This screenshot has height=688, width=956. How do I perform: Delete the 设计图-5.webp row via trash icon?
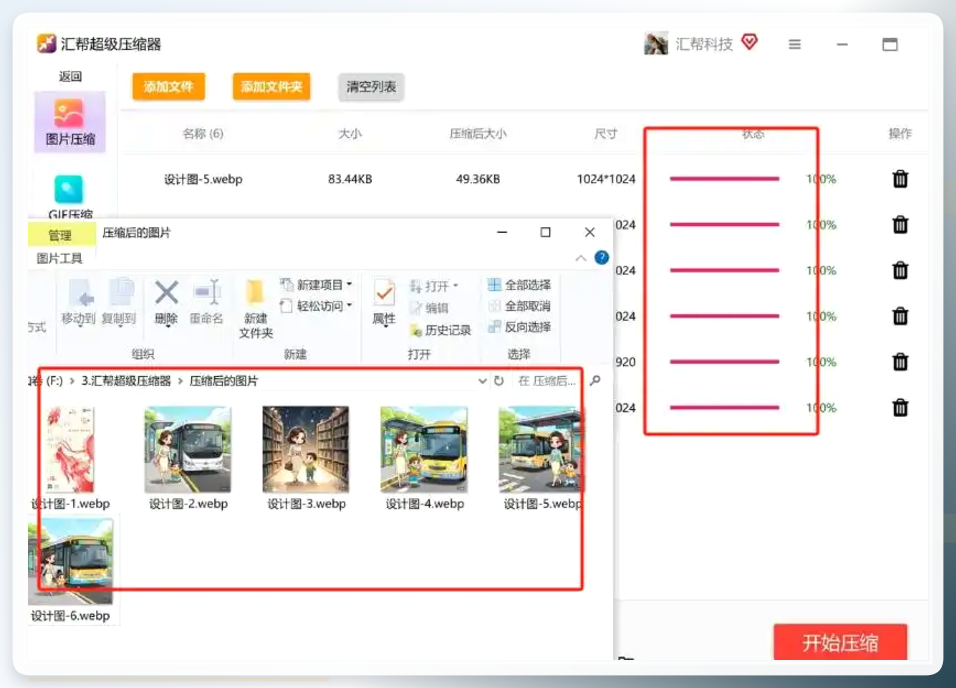tap(900, 179)
